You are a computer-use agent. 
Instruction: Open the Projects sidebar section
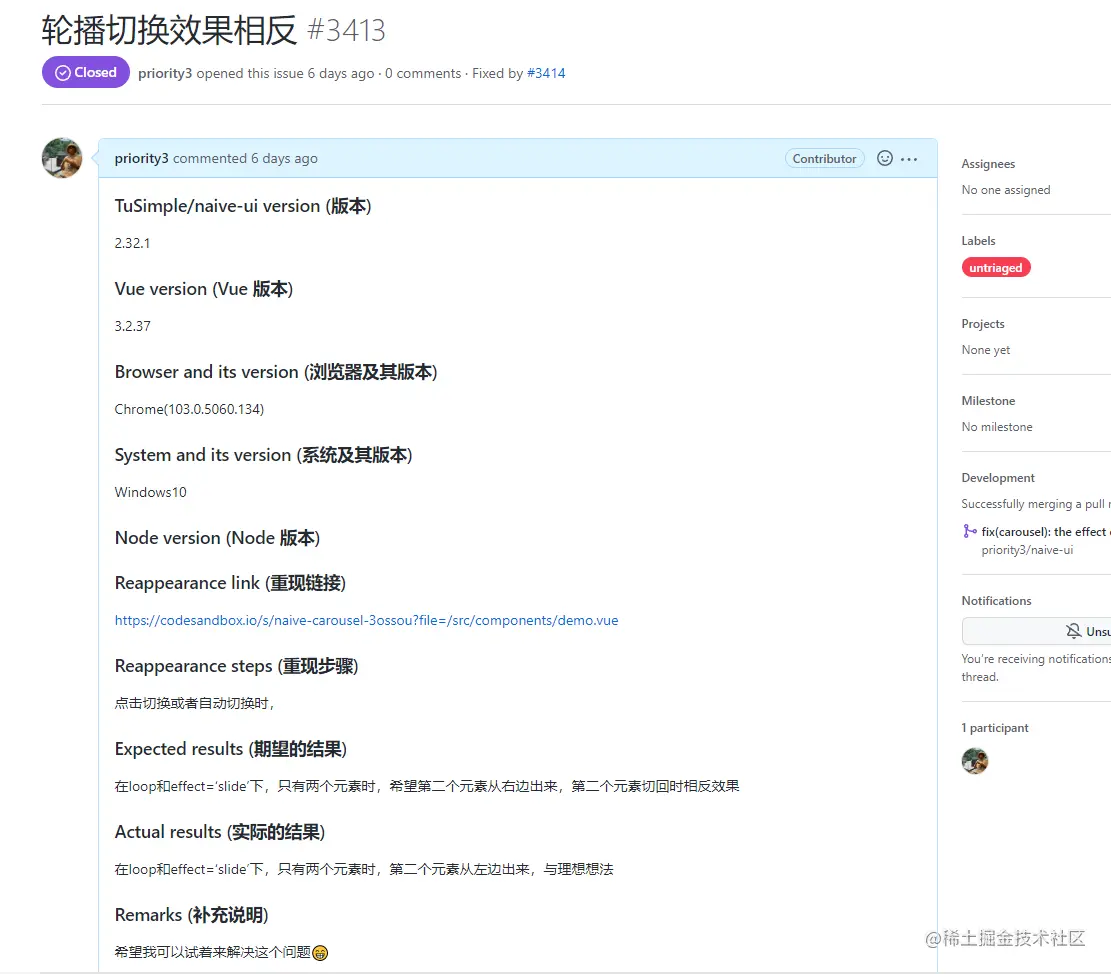click(983, 324)
